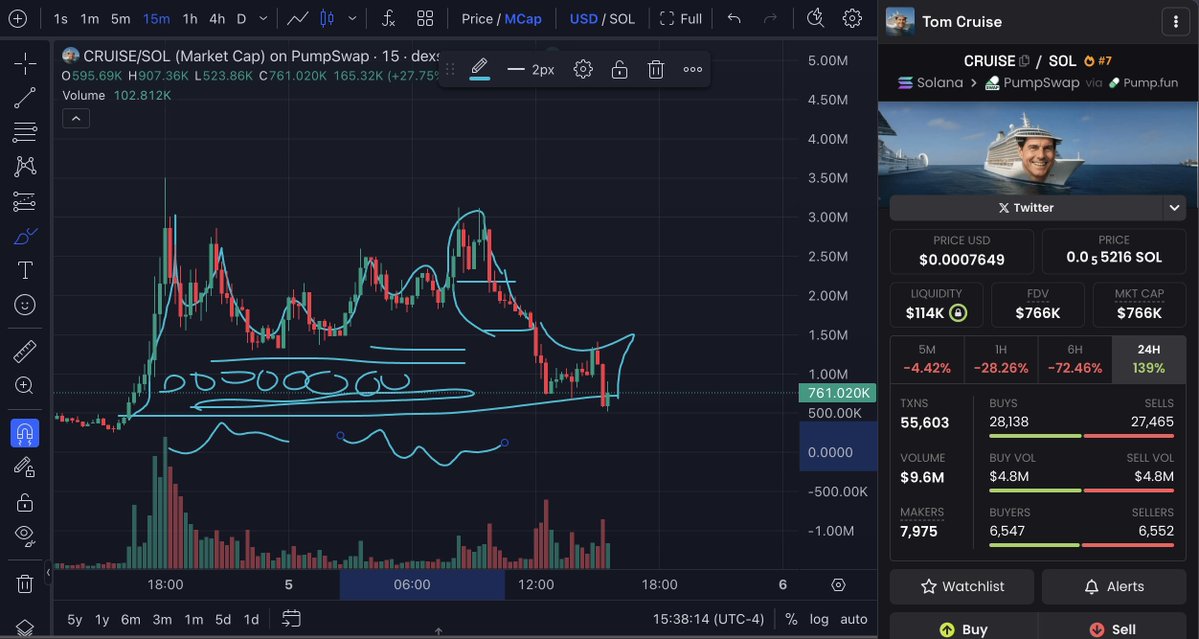The image size is (1199, 639).
Task: Open the object tree layers panel
Action: [24, 628]
